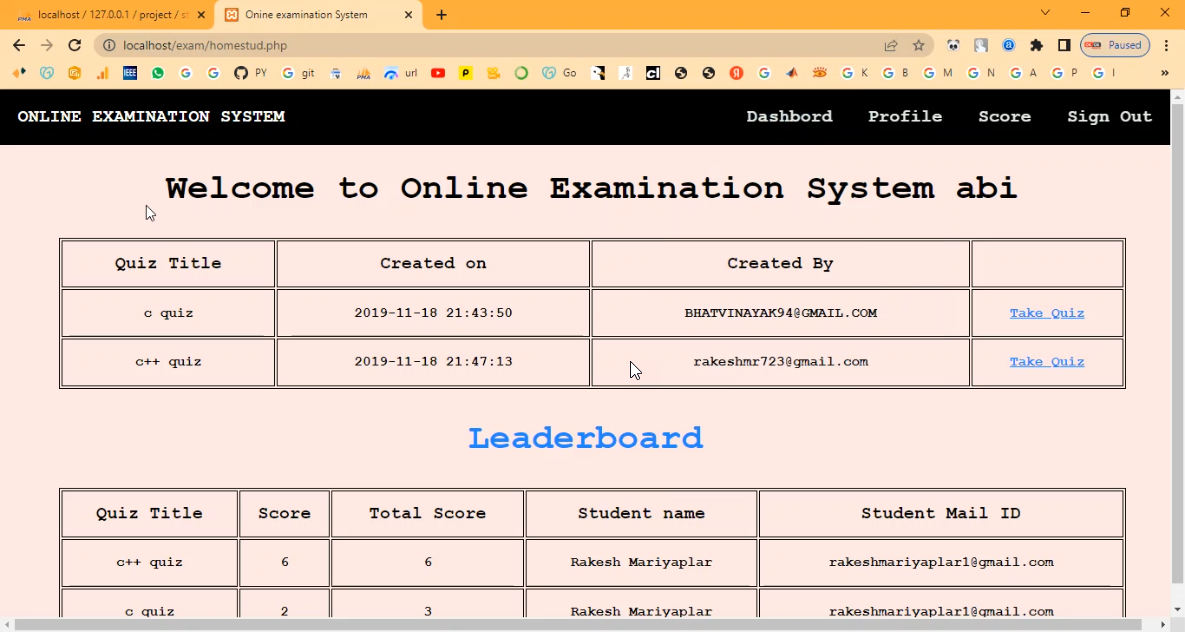Open the Score page in navbar
Screen dimensions: 1185x632
click(1004, 117)
